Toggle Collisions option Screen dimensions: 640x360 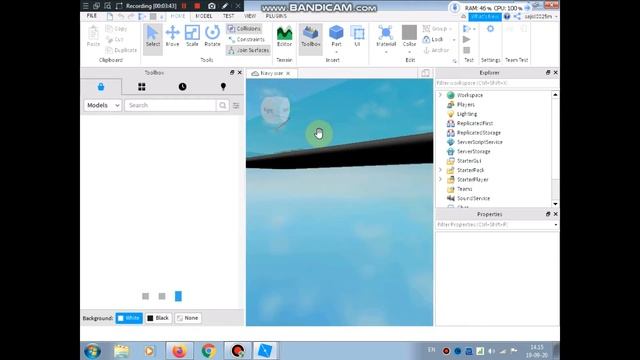point(244,29)
